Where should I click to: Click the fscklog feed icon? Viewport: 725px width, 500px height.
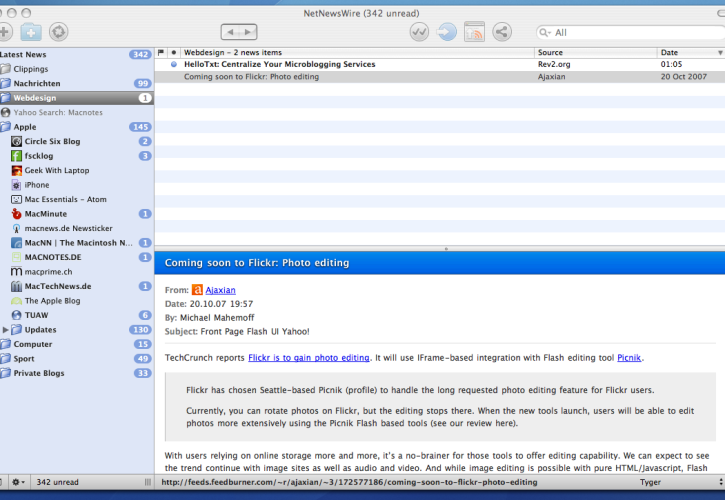click(x=16, y=156)
